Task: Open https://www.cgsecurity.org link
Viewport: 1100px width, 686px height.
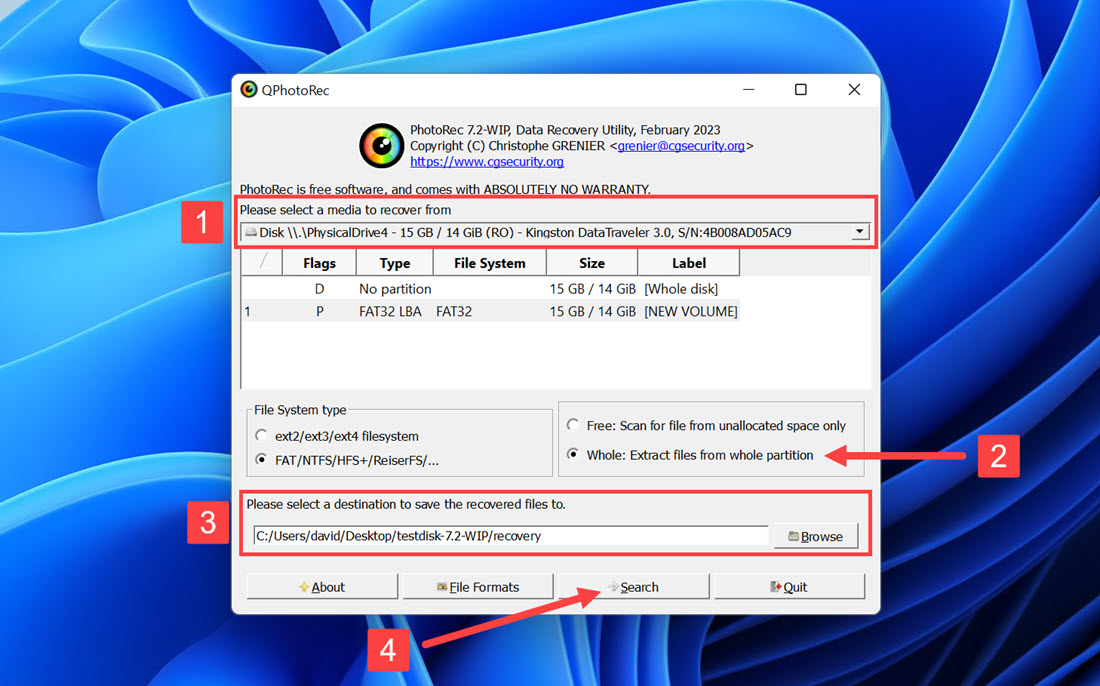Action: pyautogui.click(x=487, y=161)
